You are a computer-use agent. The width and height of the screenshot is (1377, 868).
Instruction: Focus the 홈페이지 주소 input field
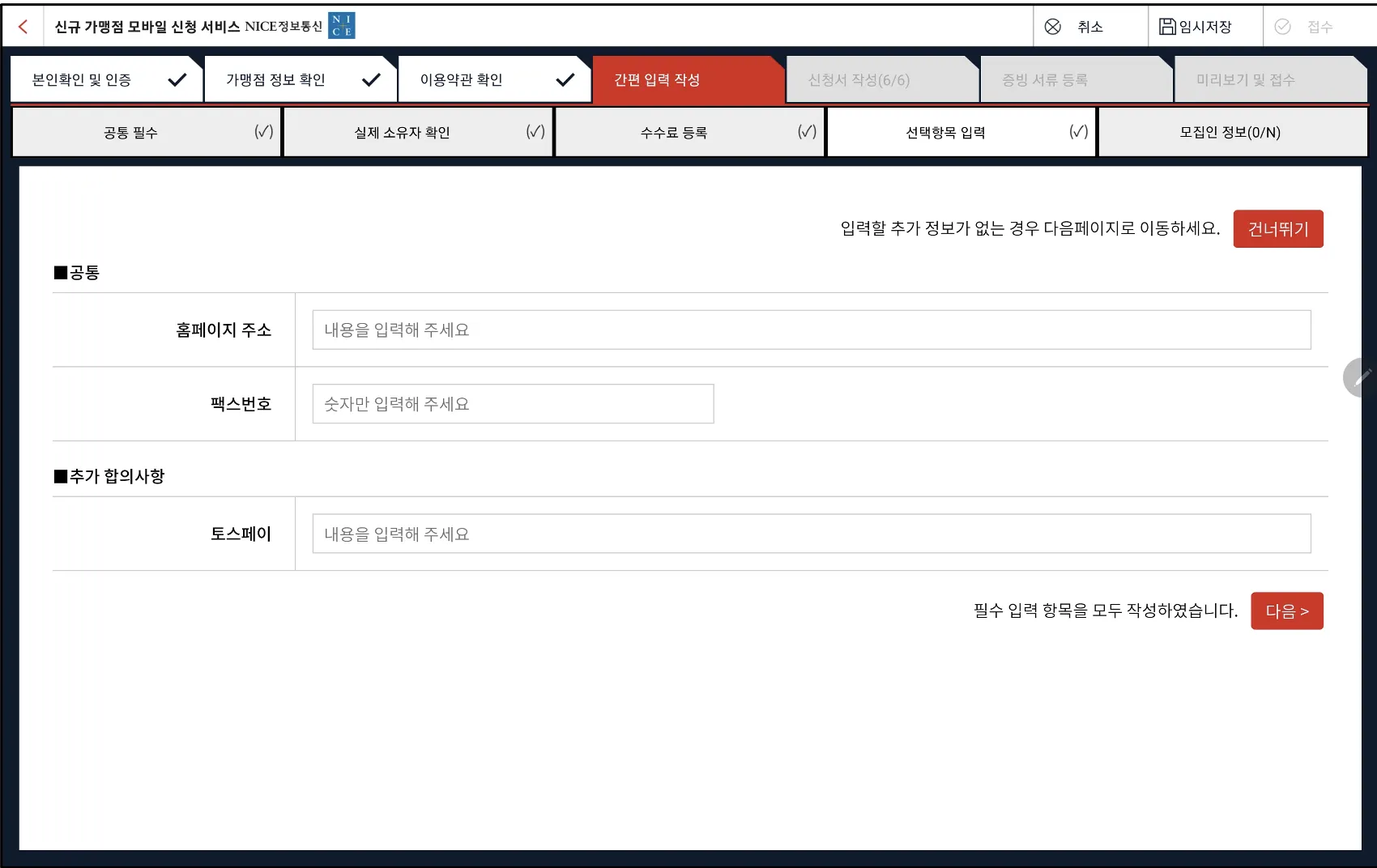click(812, 330)
